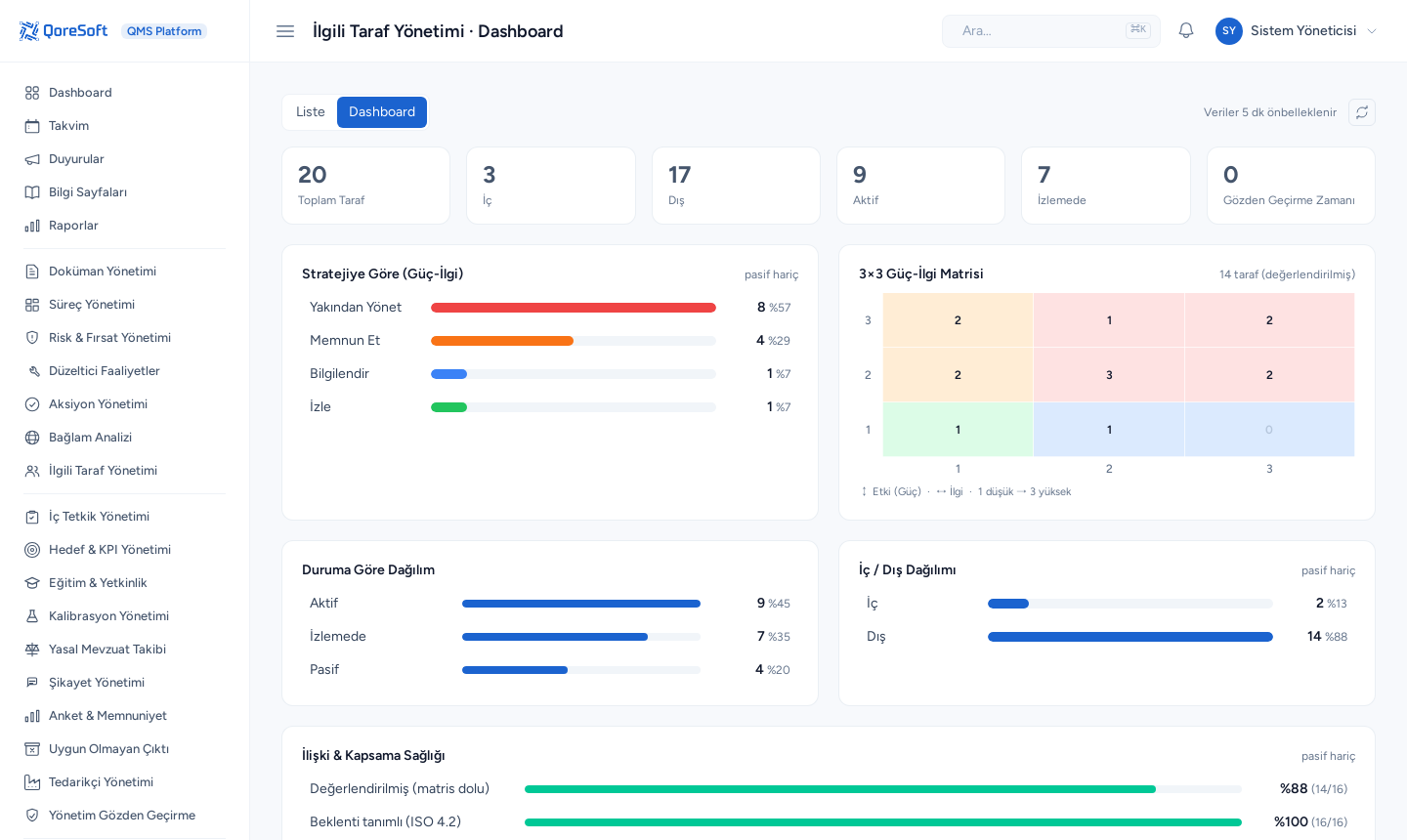Select the Şikayet Yönetimi speech bubble icon

pos(32,683)
